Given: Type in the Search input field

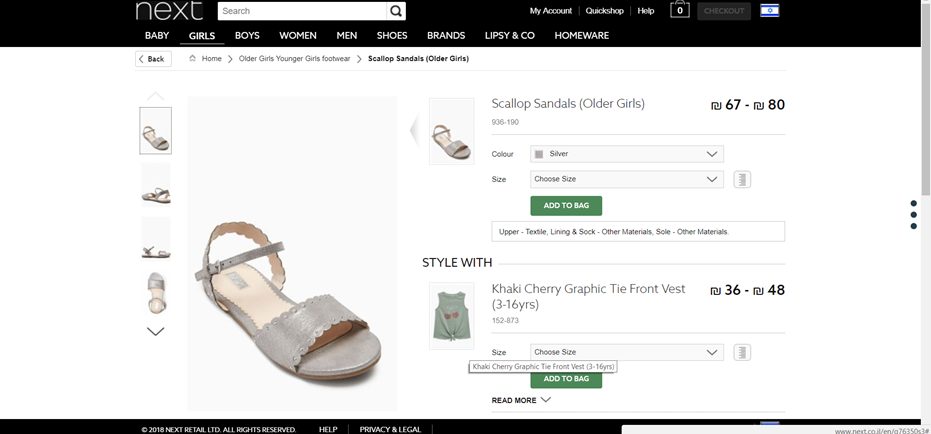Looking at the screenshot, I should point(301,11).
